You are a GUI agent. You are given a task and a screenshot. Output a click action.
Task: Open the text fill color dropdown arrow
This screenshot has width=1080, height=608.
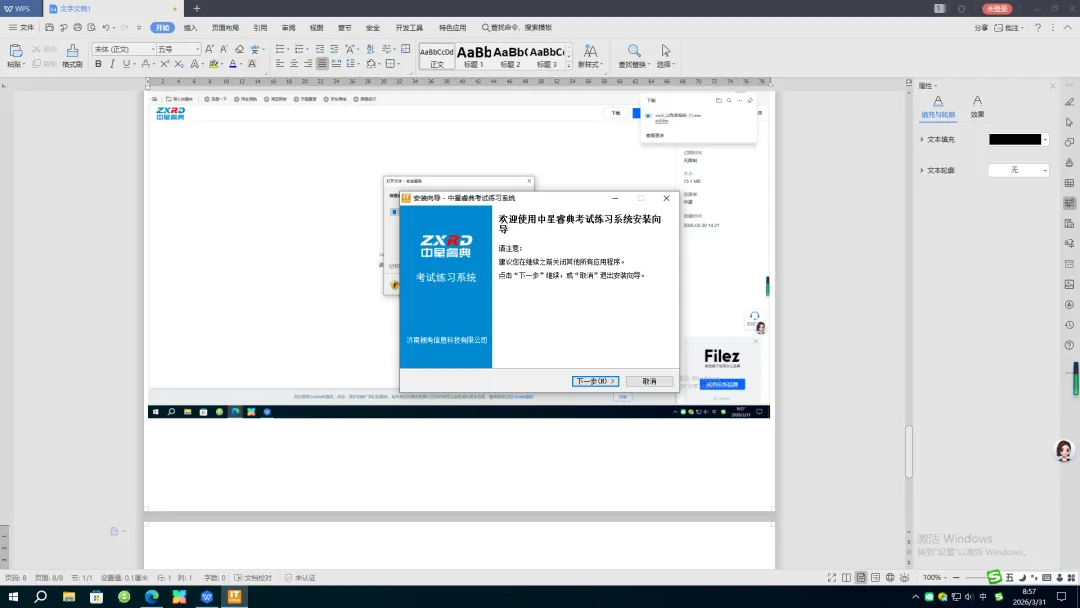click(x=1045, y=140)
